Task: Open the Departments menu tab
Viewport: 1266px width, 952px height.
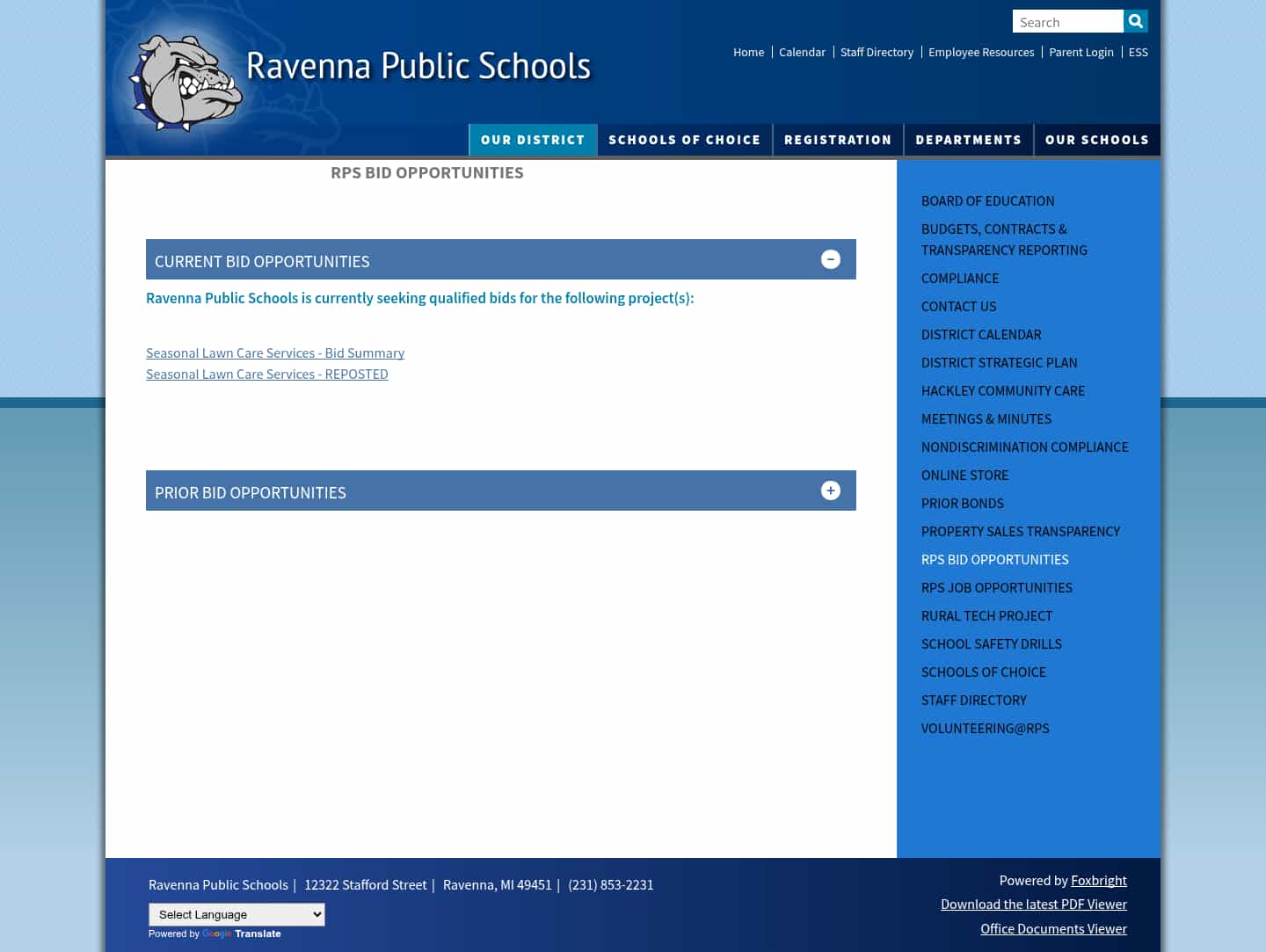Action: point(968,140)
